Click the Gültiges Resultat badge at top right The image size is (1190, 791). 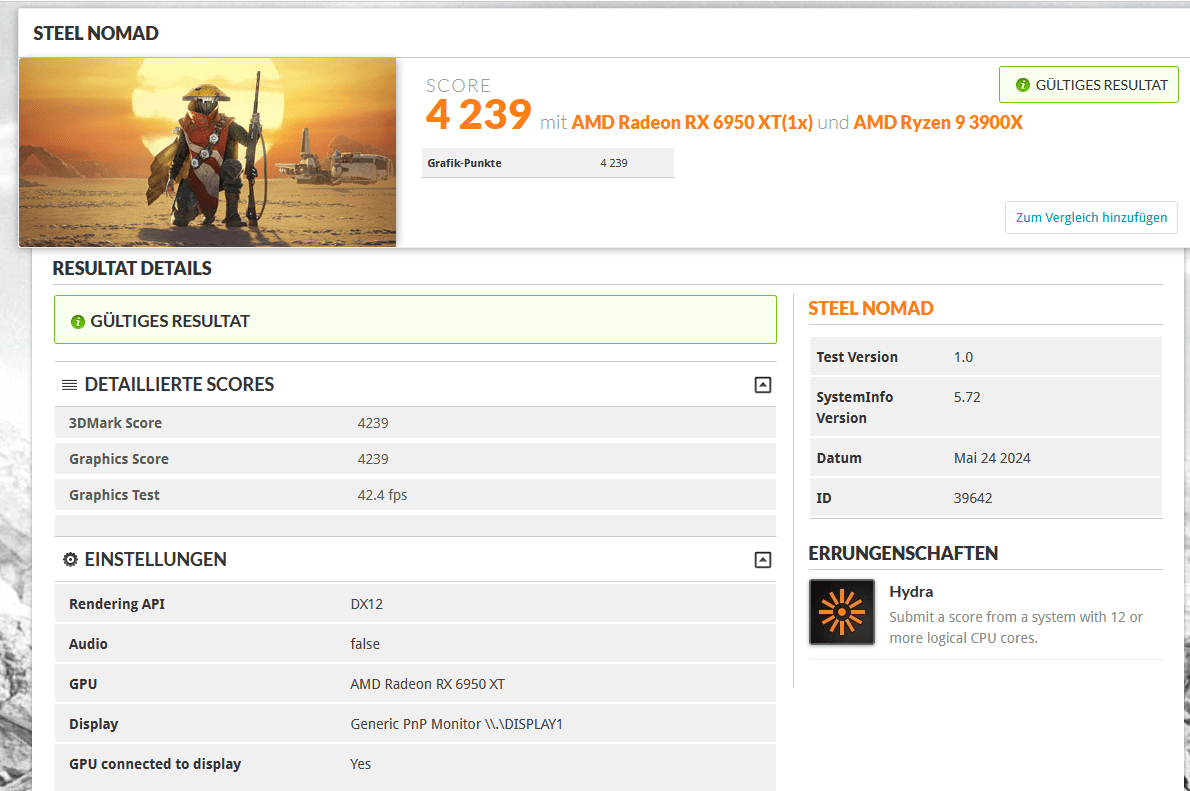(1089, 85)
